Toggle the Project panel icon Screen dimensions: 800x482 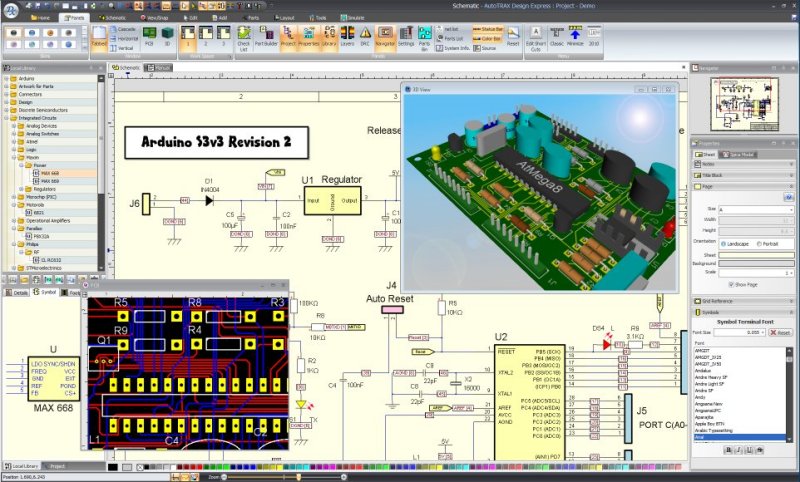[x=288, y=37]
